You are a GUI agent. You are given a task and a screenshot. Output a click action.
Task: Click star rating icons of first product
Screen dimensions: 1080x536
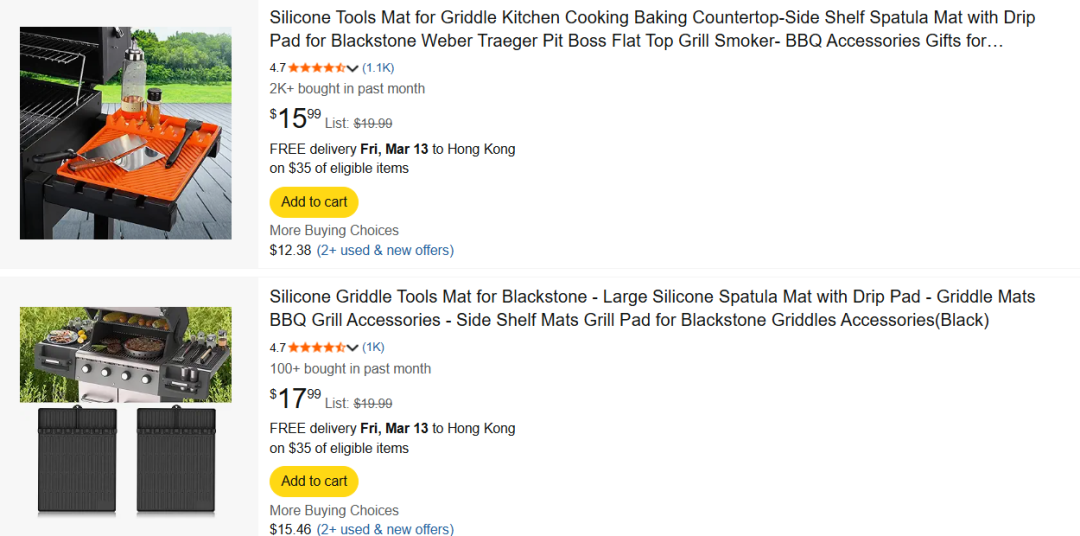point(317,68)
